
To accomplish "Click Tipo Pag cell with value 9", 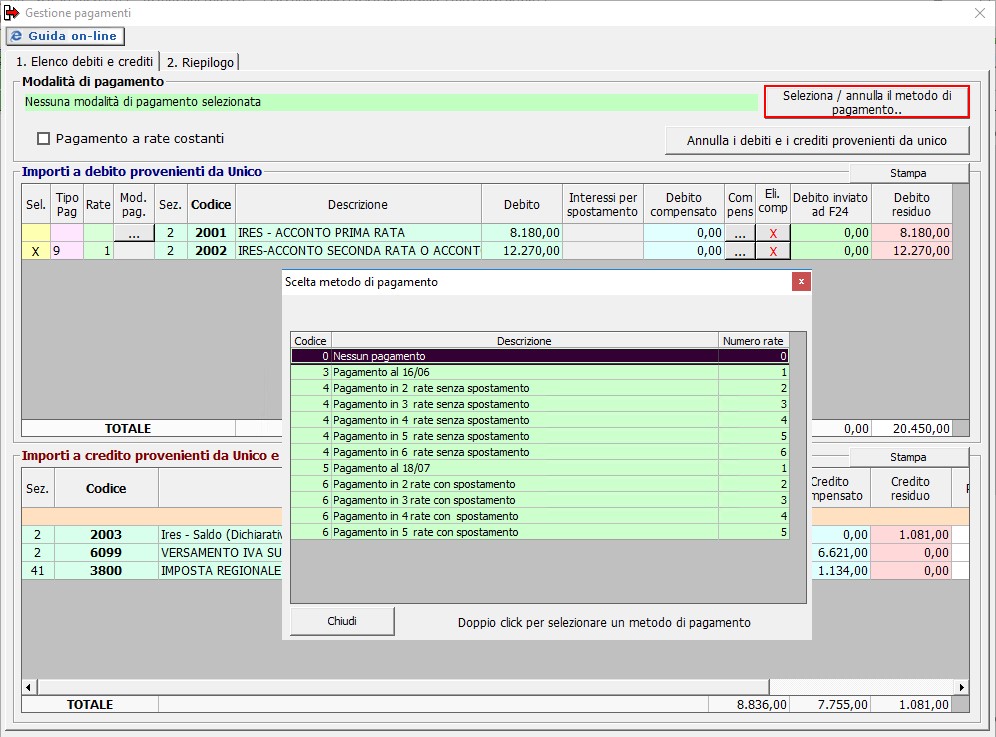I will coord(67,251).
